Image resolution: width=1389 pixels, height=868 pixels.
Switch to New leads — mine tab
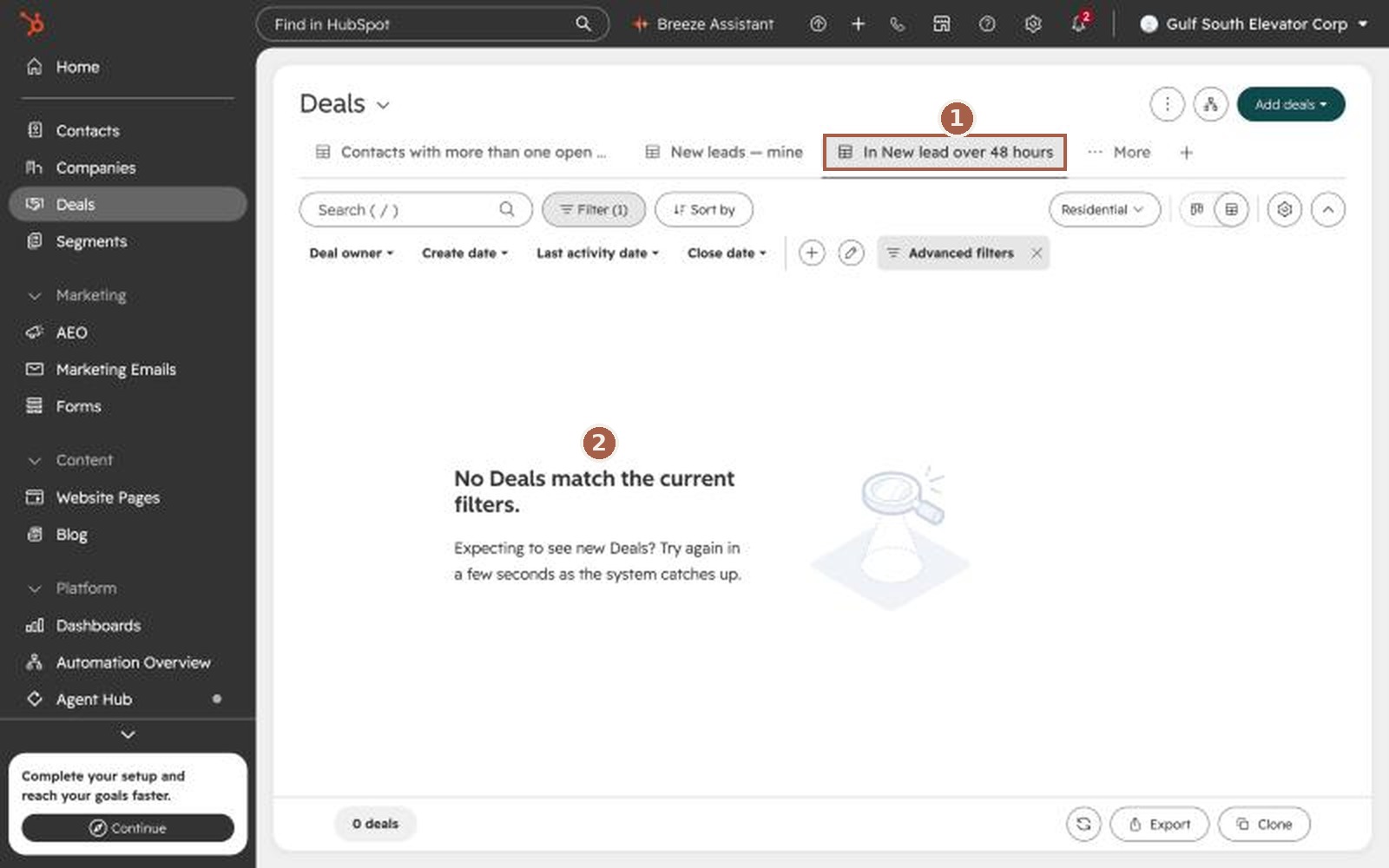[x=724, y=153]
